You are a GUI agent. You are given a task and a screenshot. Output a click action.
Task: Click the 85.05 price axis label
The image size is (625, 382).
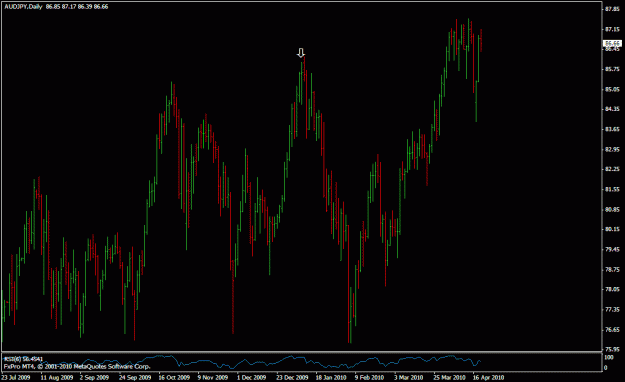[x=612, y=89]
